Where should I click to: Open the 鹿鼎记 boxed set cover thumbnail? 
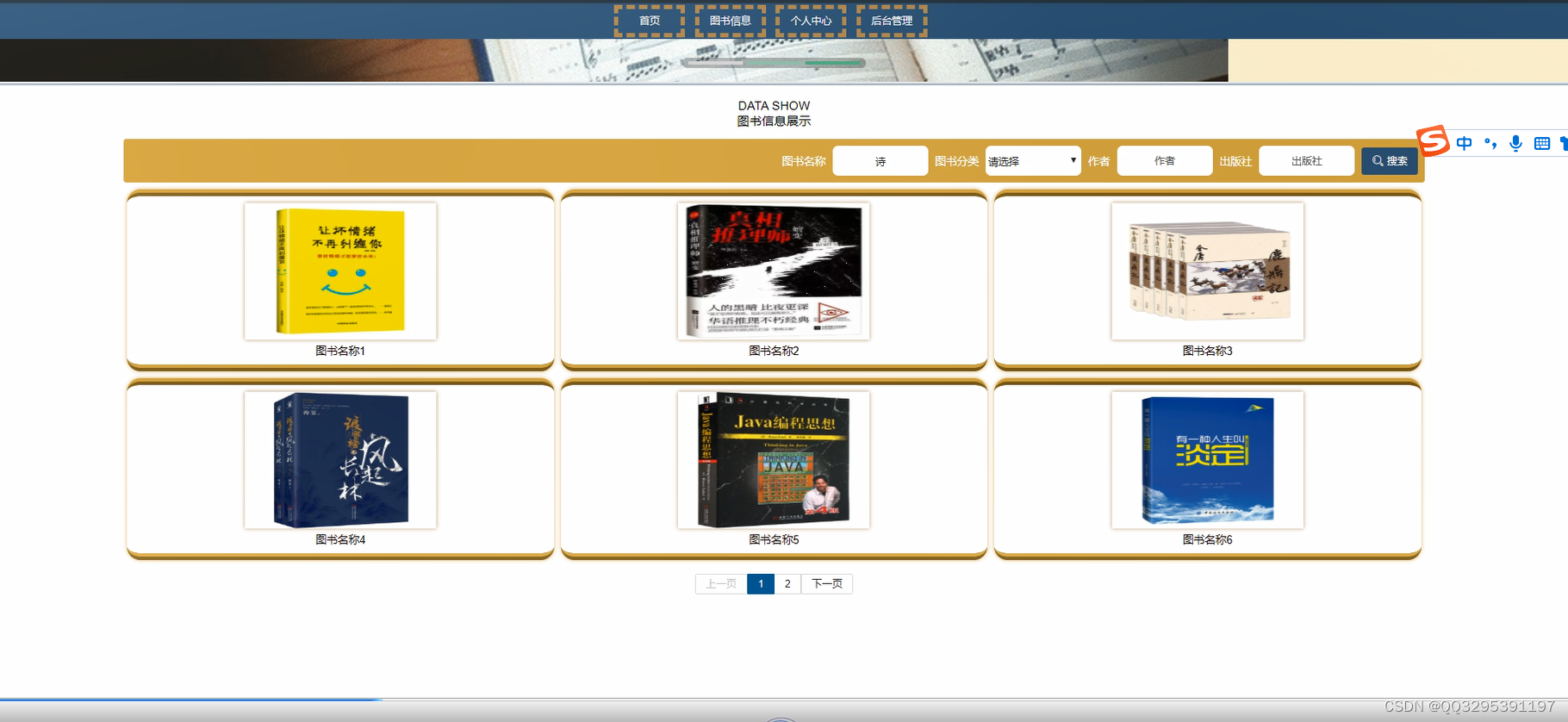pos(1207,271)
